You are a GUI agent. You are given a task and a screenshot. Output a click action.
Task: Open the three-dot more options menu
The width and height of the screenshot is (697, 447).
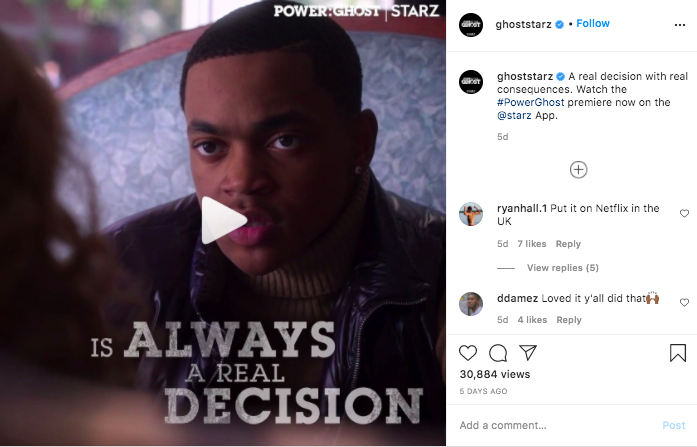click(x=680, y=25)
